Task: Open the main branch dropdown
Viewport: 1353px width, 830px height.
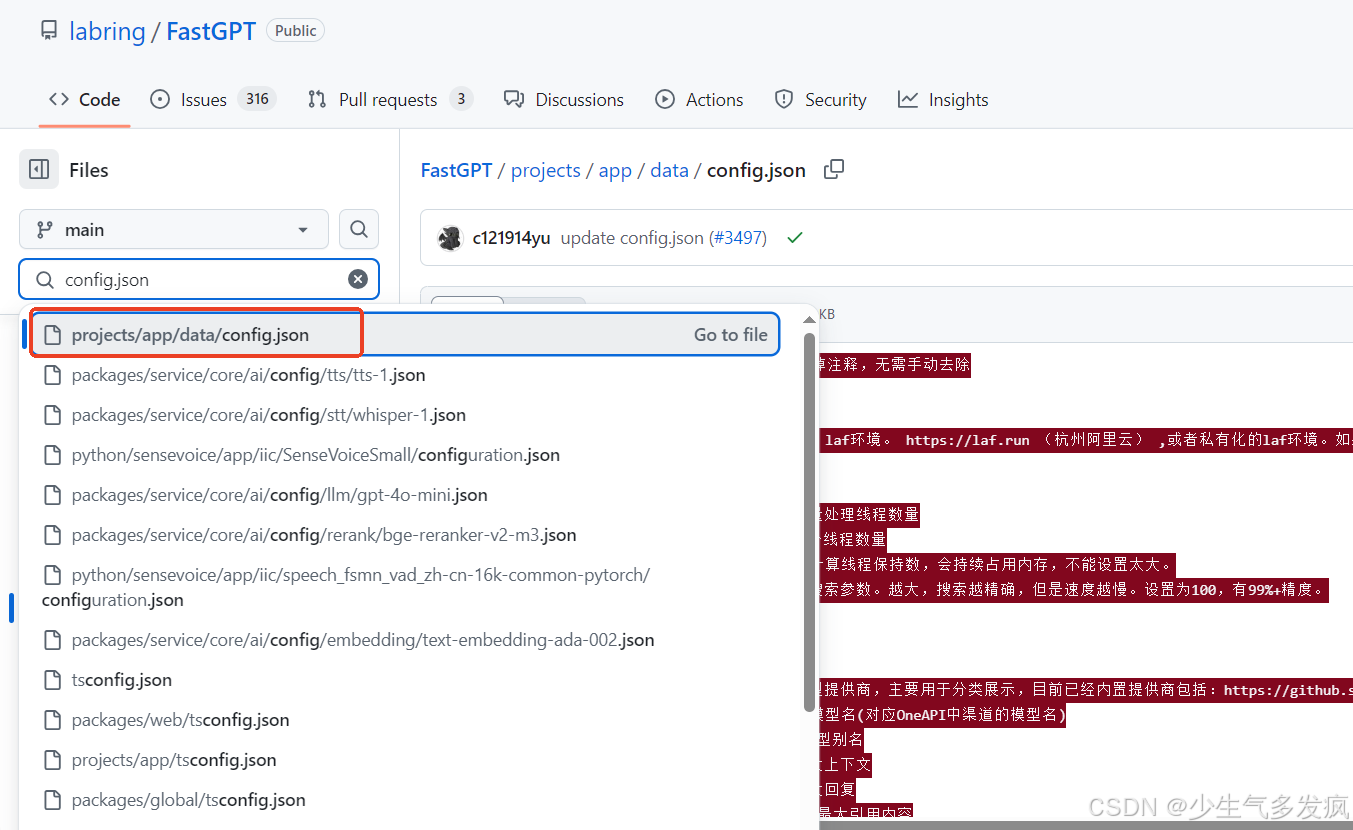Action: 174,230
